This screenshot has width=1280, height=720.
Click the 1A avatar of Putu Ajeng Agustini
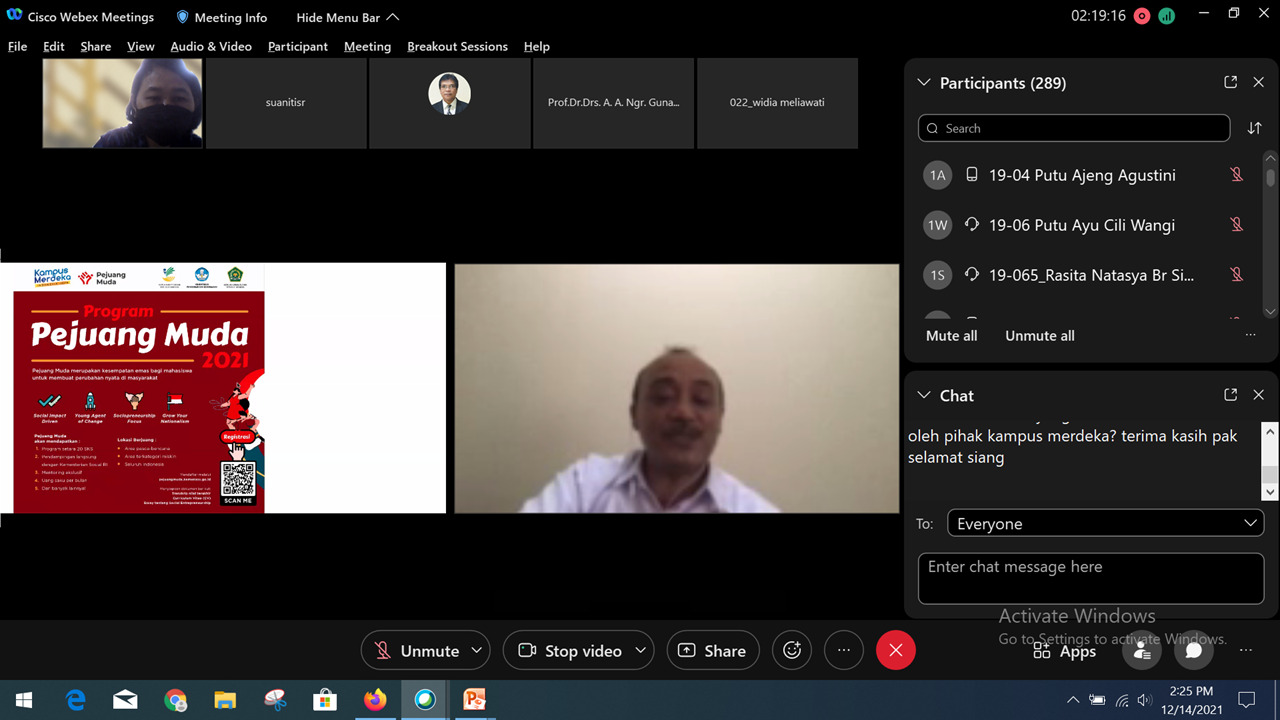[937, 175]
